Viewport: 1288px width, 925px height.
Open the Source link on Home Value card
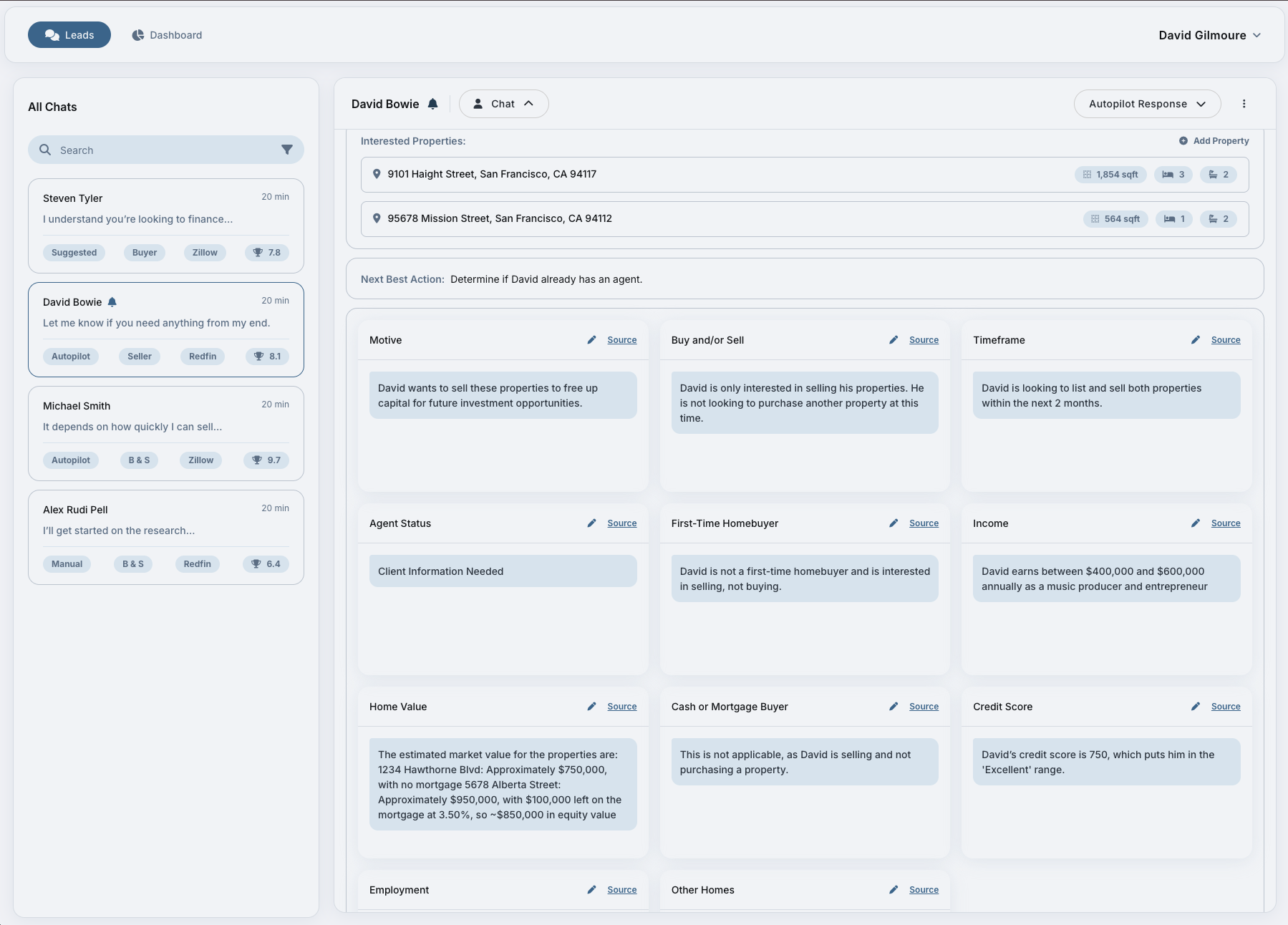[x=621, y=707]
